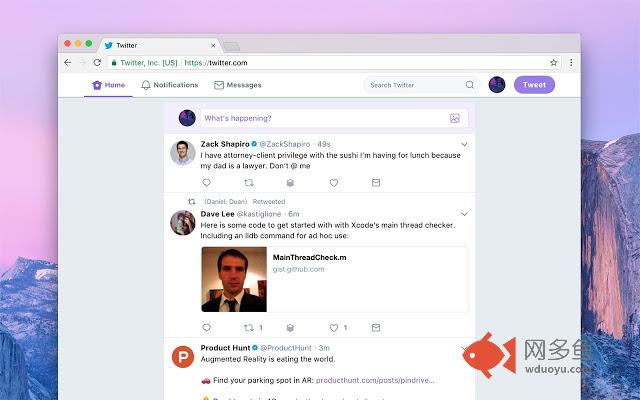Like Zack Shapiro's tweet with heart icon
This screenshot has width=640, height=400.
coord(334,183)
